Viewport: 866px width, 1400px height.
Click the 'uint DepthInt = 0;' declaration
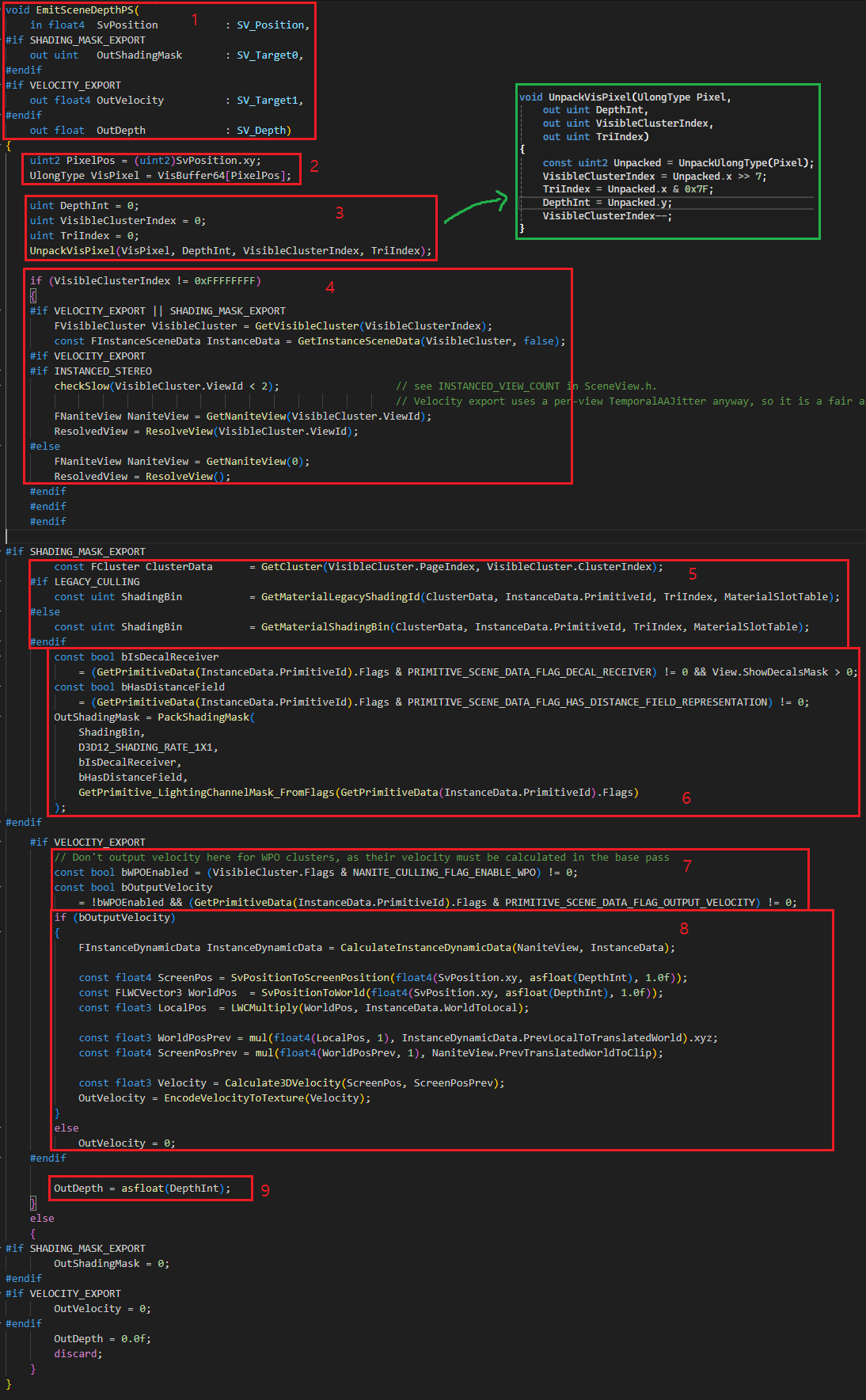85,206
